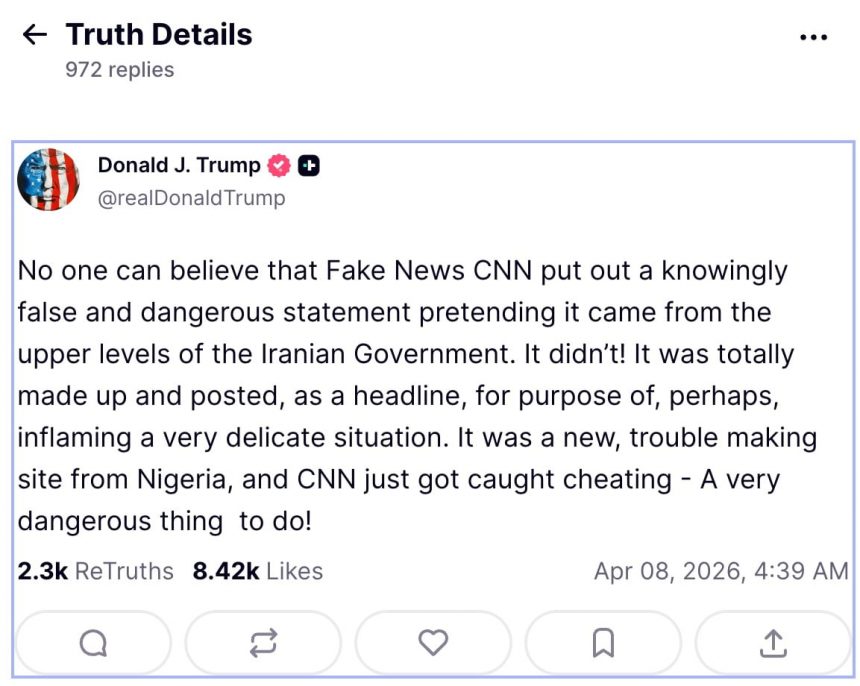Screen dimensions: 860x686
Task: Like the post with the heart icon
Action: 433,643
